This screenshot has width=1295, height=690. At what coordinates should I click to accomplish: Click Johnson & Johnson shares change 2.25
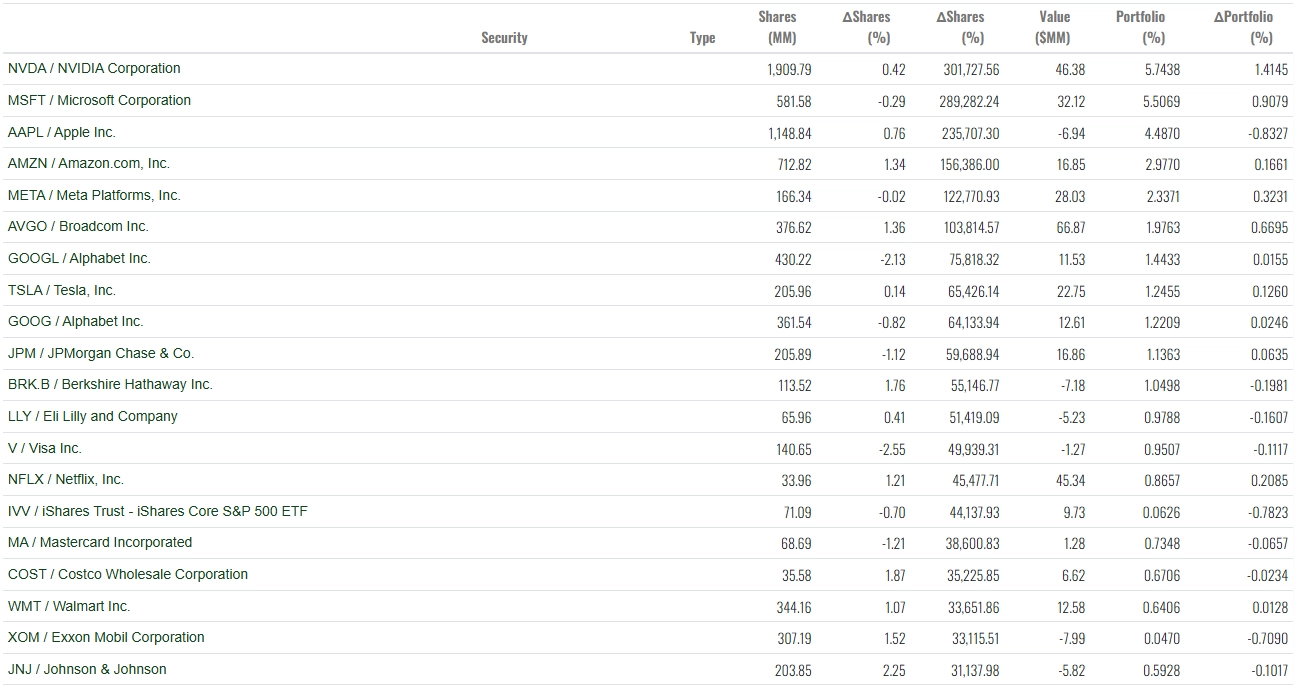tap(894, 671)
